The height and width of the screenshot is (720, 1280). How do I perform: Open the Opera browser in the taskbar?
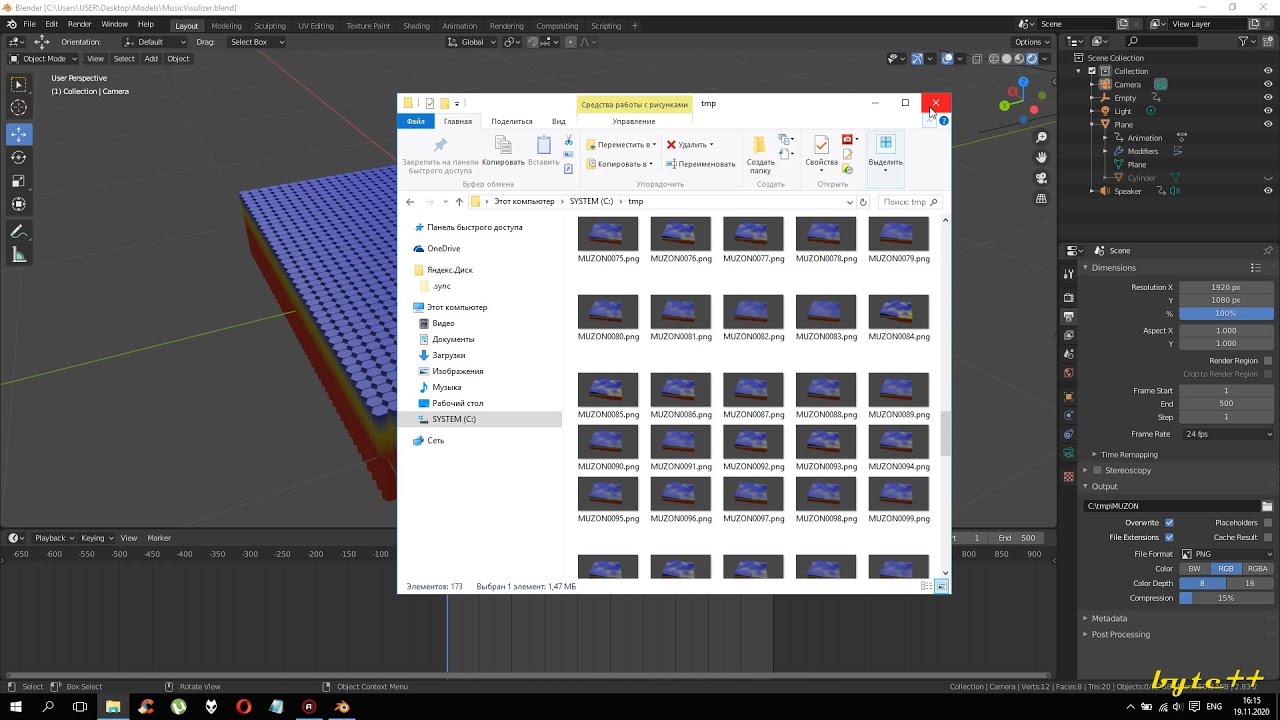tap(244, 707)
